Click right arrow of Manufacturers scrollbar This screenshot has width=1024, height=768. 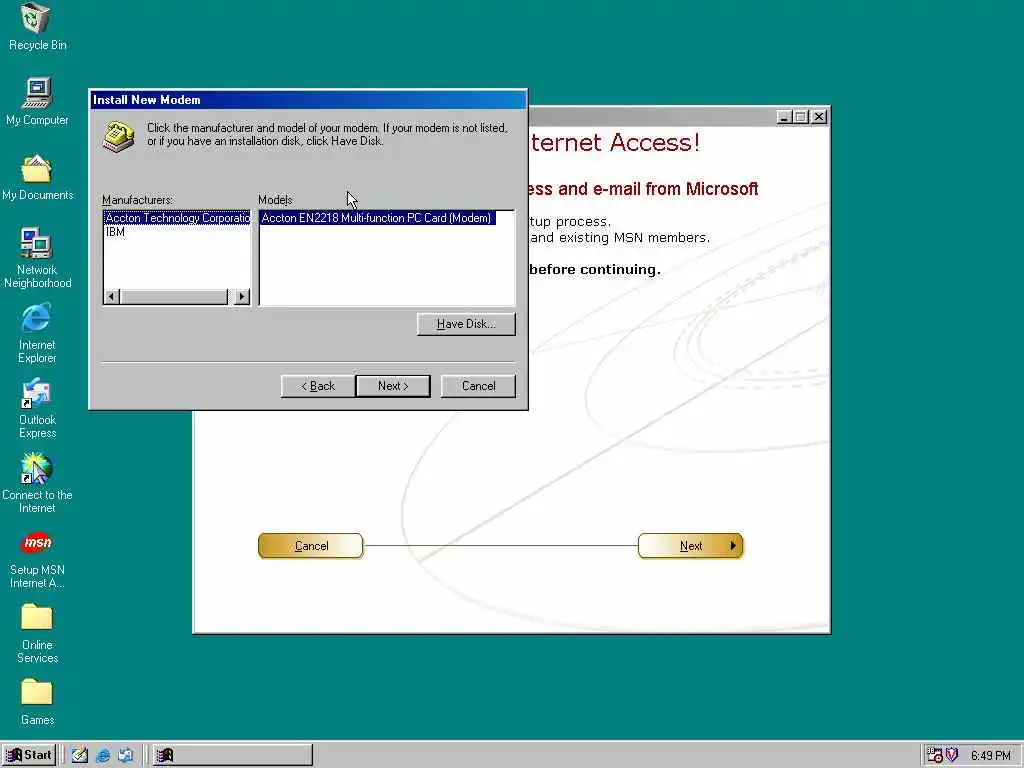pos(242,297)
